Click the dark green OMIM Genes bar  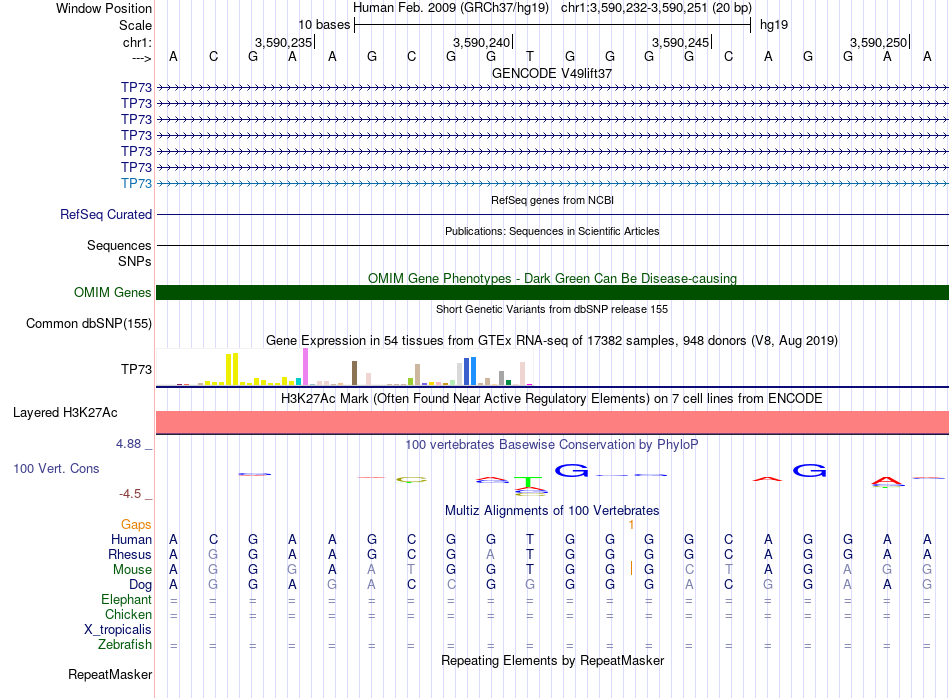tap(552, 293)
